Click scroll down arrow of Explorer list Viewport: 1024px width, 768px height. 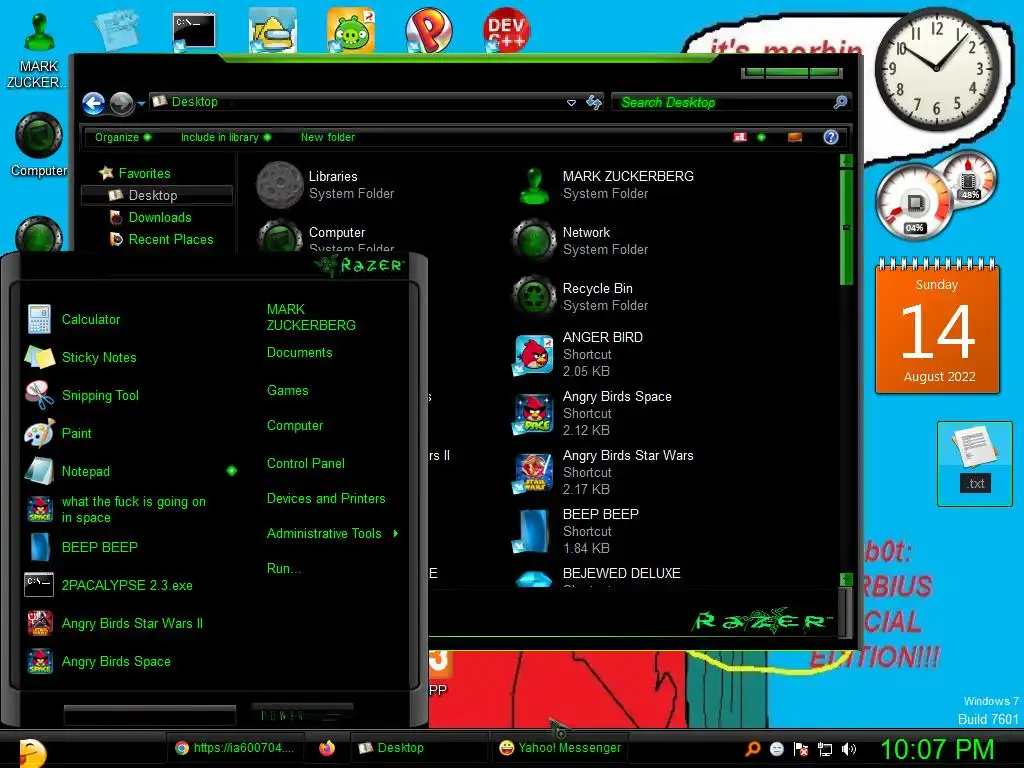pos(846,579)
